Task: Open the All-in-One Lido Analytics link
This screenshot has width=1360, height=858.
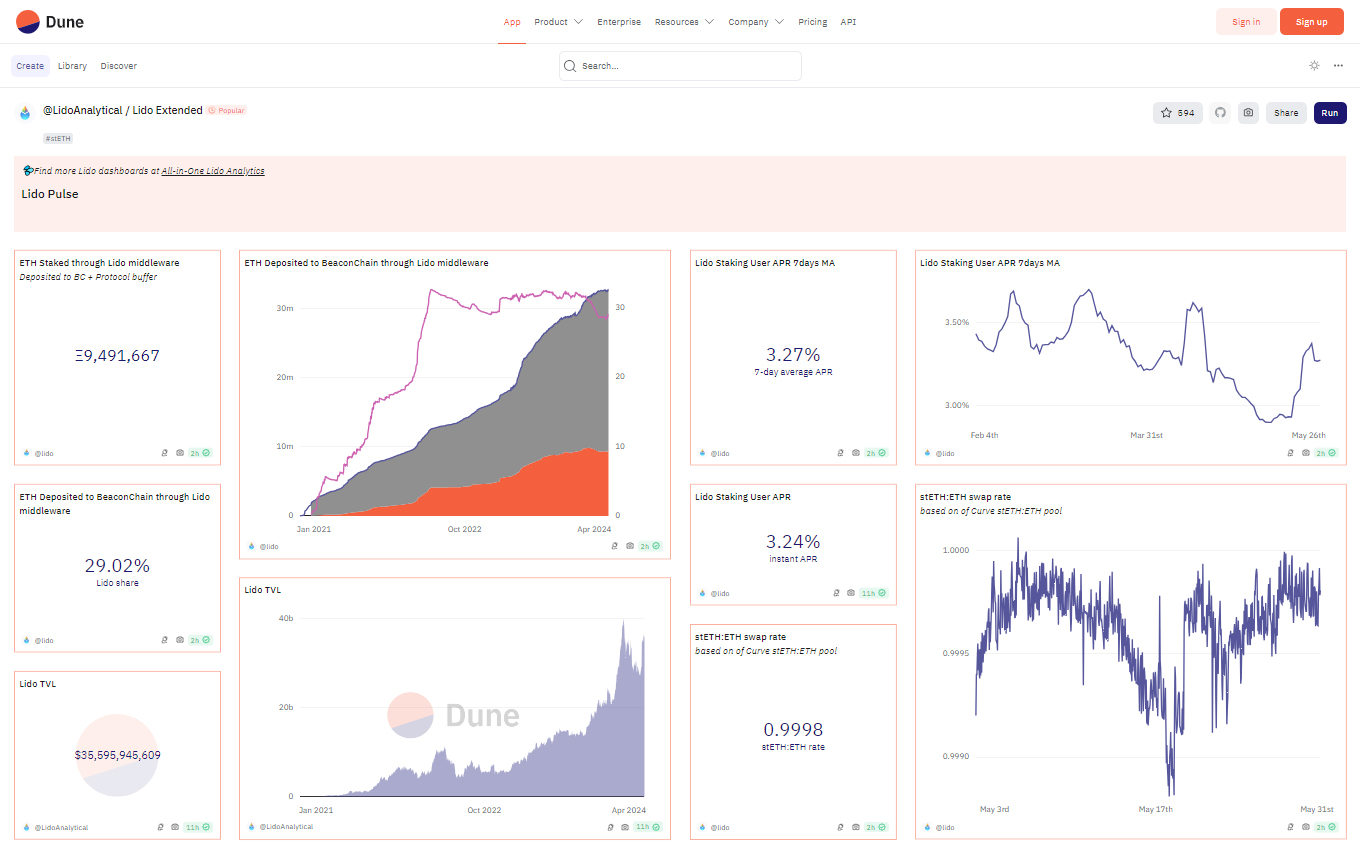Action: [x=213, y=171]
